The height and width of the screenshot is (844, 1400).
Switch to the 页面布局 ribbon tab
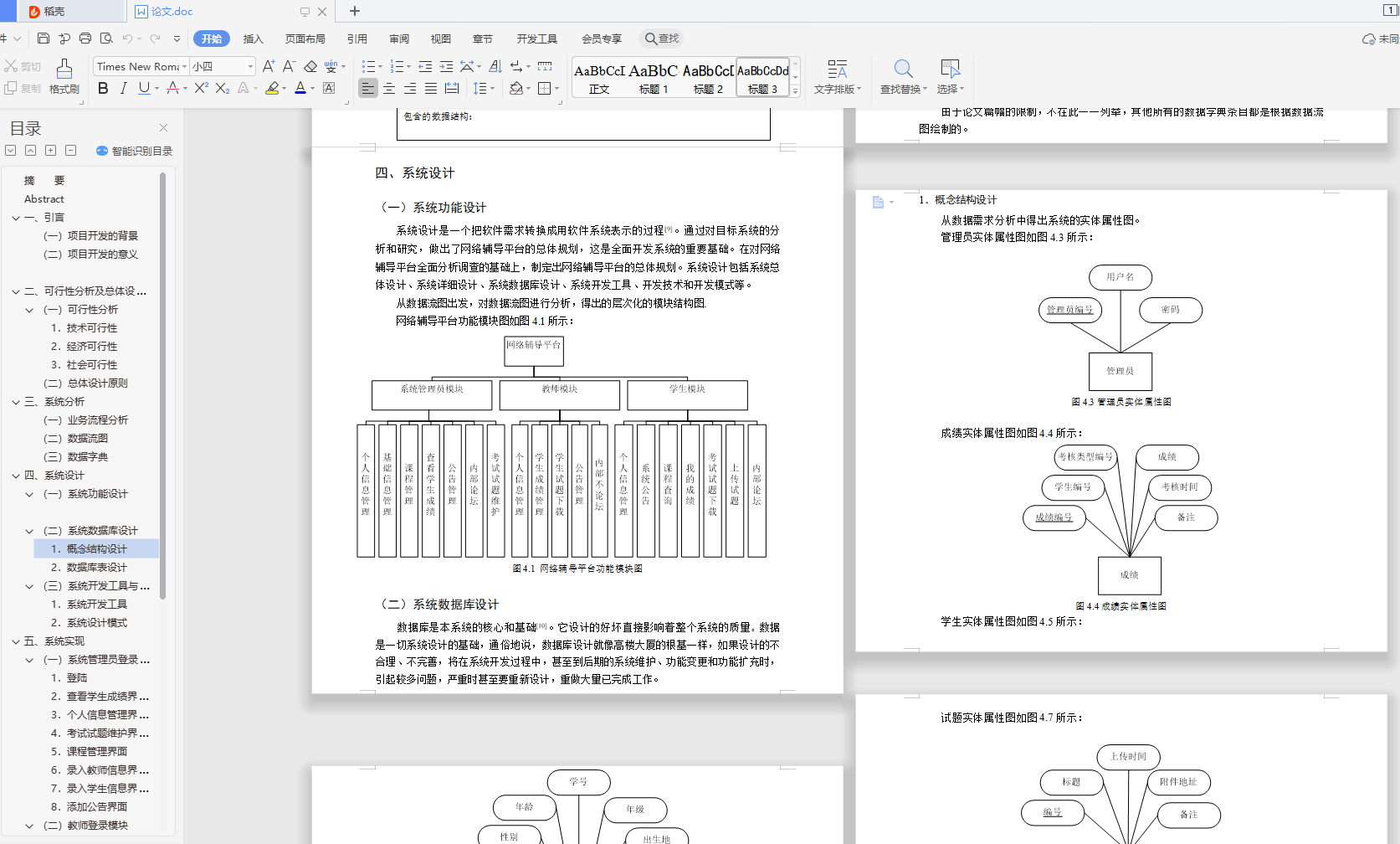click(x=305, y=39)
